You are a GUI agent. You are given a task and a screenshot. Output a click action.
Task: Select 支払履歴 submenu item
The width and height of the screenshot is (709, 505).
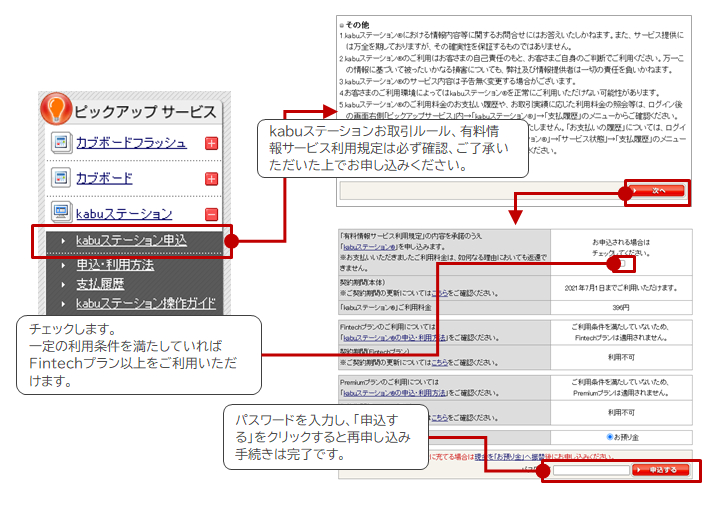(100, 284)
